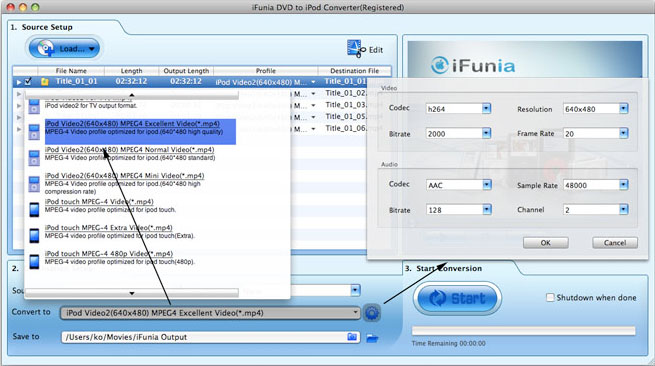Image resolution: width=655 pixels, height=366 pixels.
Task: Toggle the Shutdown when done checkbox
Action: click(x=550, y=297)
